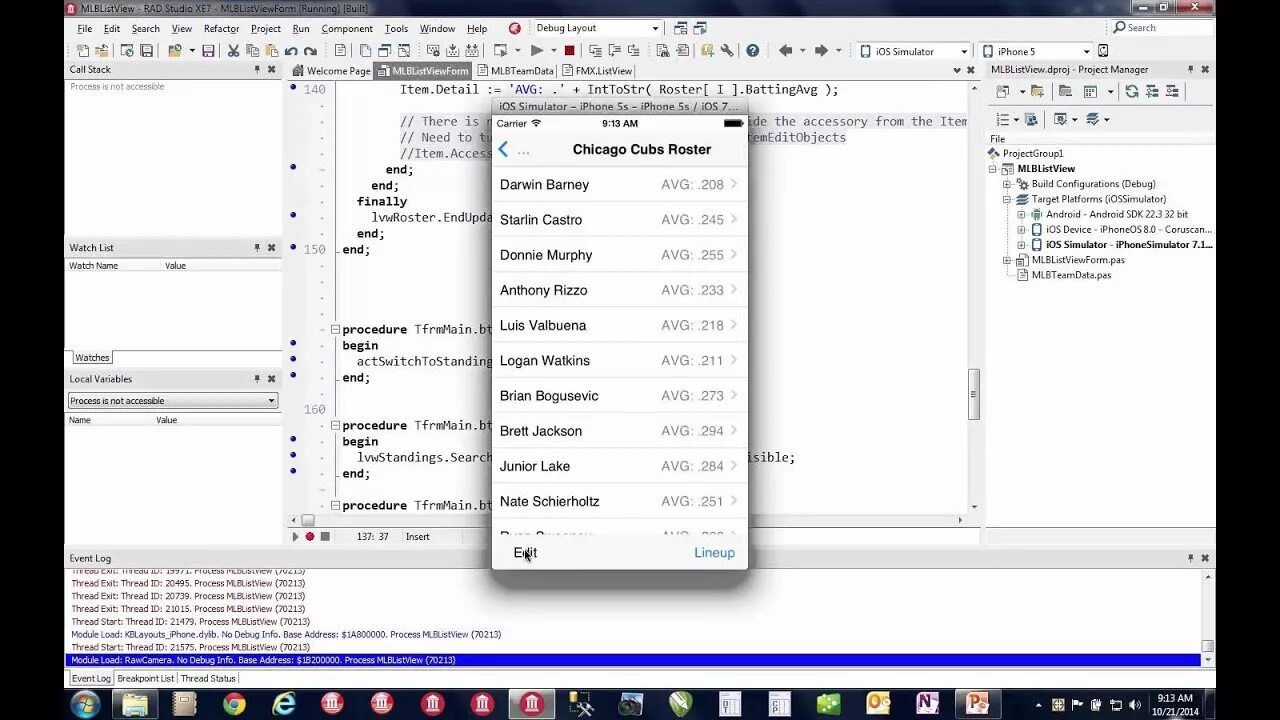1280x720 pixels.
Task: Click the macro play triangle in editor status bar
Action: (x=295, y=537)
